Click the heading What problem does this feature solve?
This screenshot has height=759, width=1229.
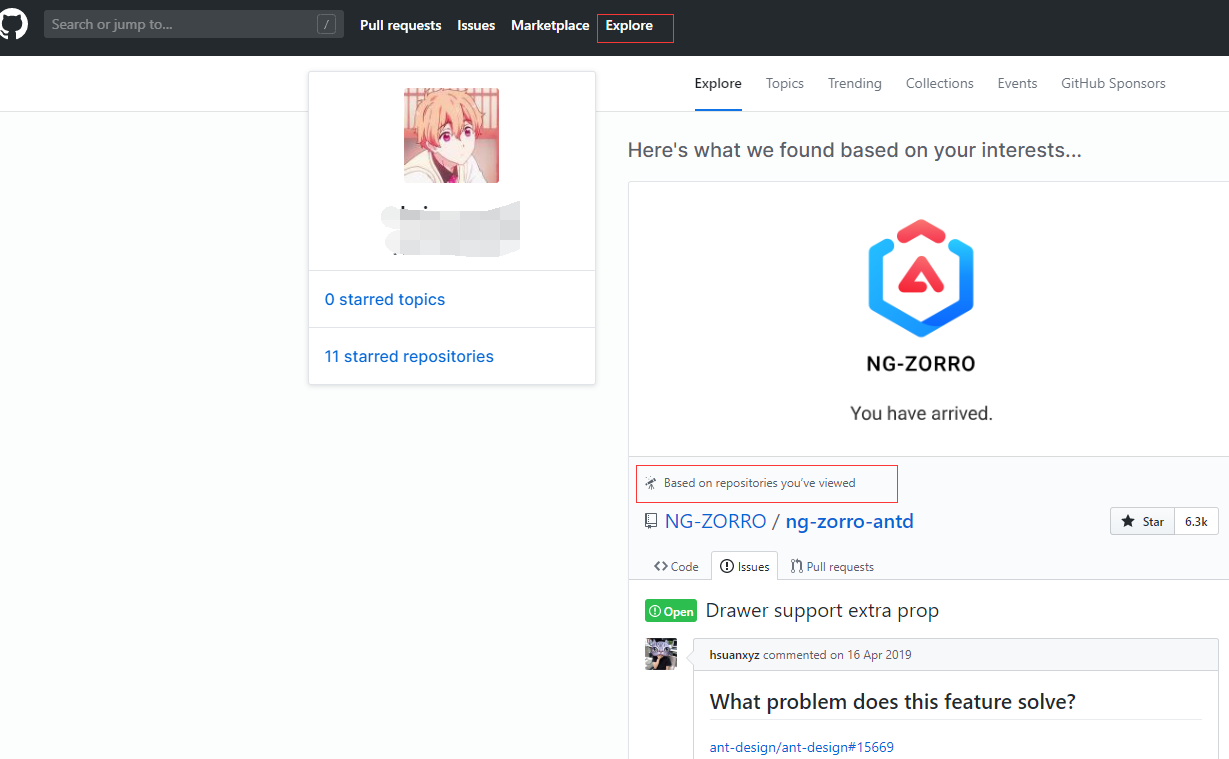point(893,702)
